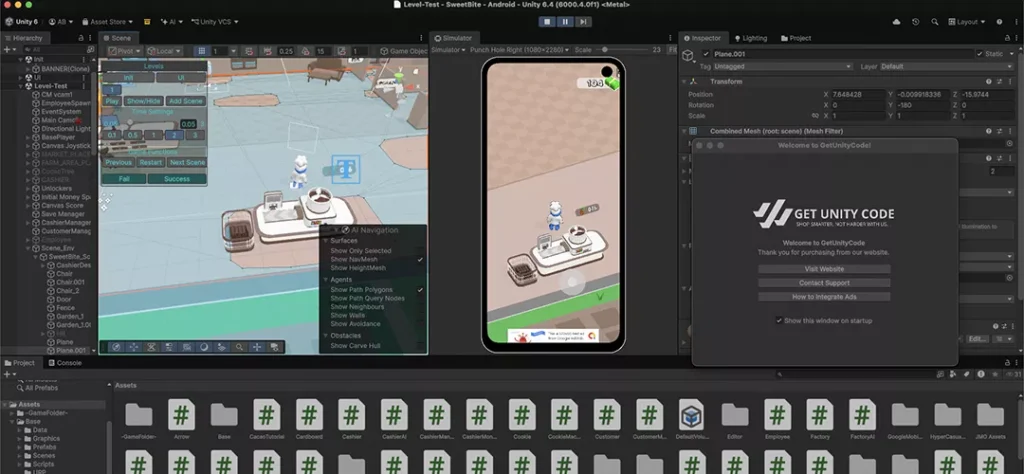Viewport: 1024px width, 474px height.
Task: Select AI Navigation compass tool in scene overlay
Action: tap(116, 347)
